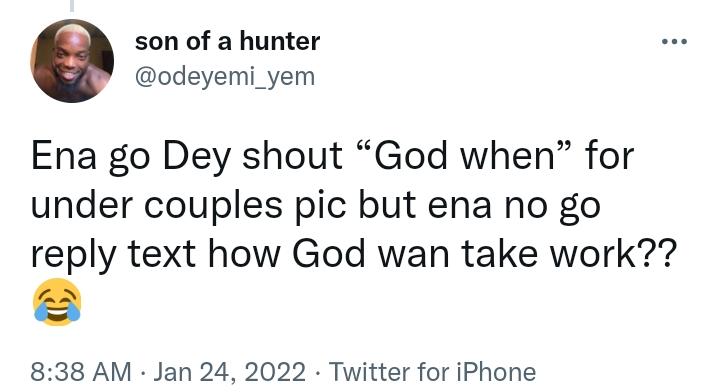Image resolution: width=720 pixels, height=392 pixels.
Task: Click the Jan 24, 2022 date
Action: pyautogui.click(x=229, y=371)
